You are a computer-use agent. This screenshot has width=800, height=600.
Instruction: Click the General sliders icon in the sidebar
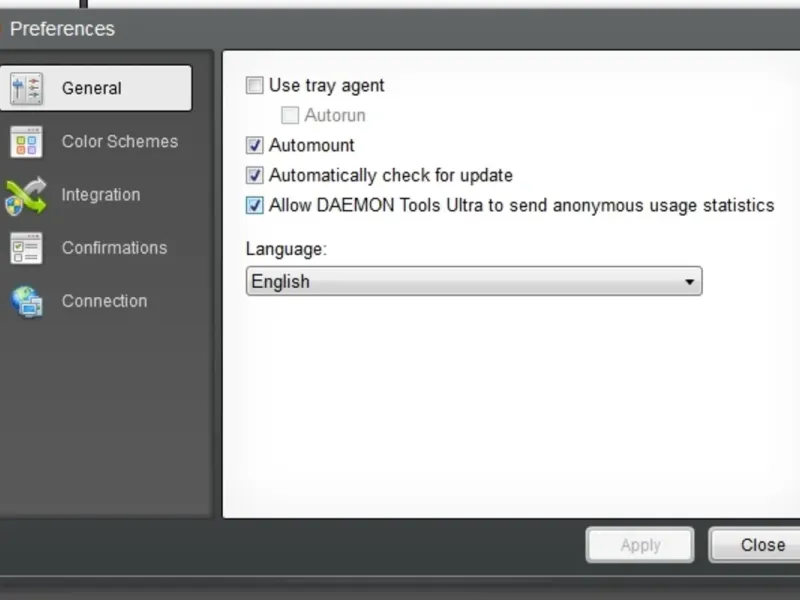coord(26,89)
